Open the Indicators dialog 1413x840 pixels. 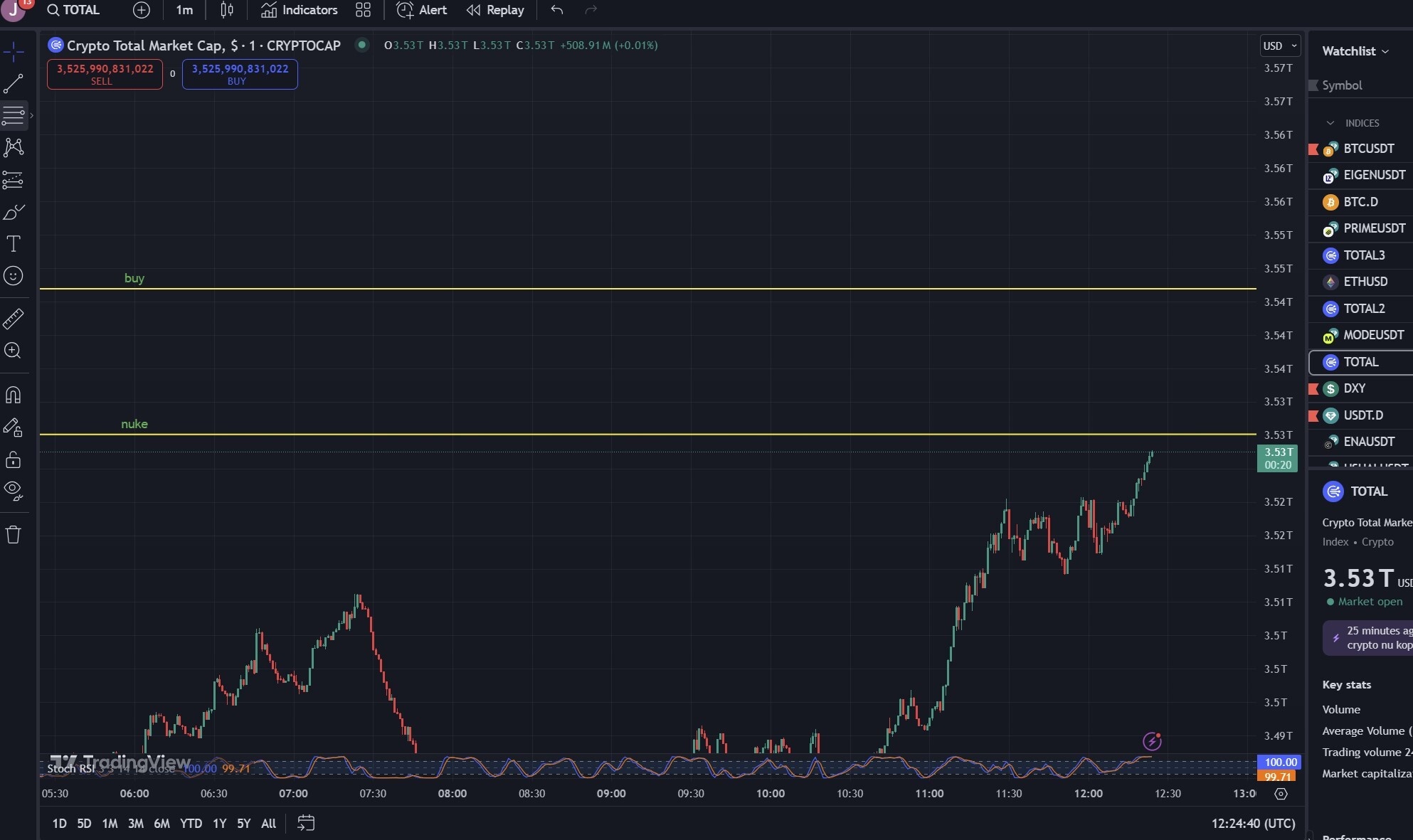pyautogui.click(x=300, y=10)
